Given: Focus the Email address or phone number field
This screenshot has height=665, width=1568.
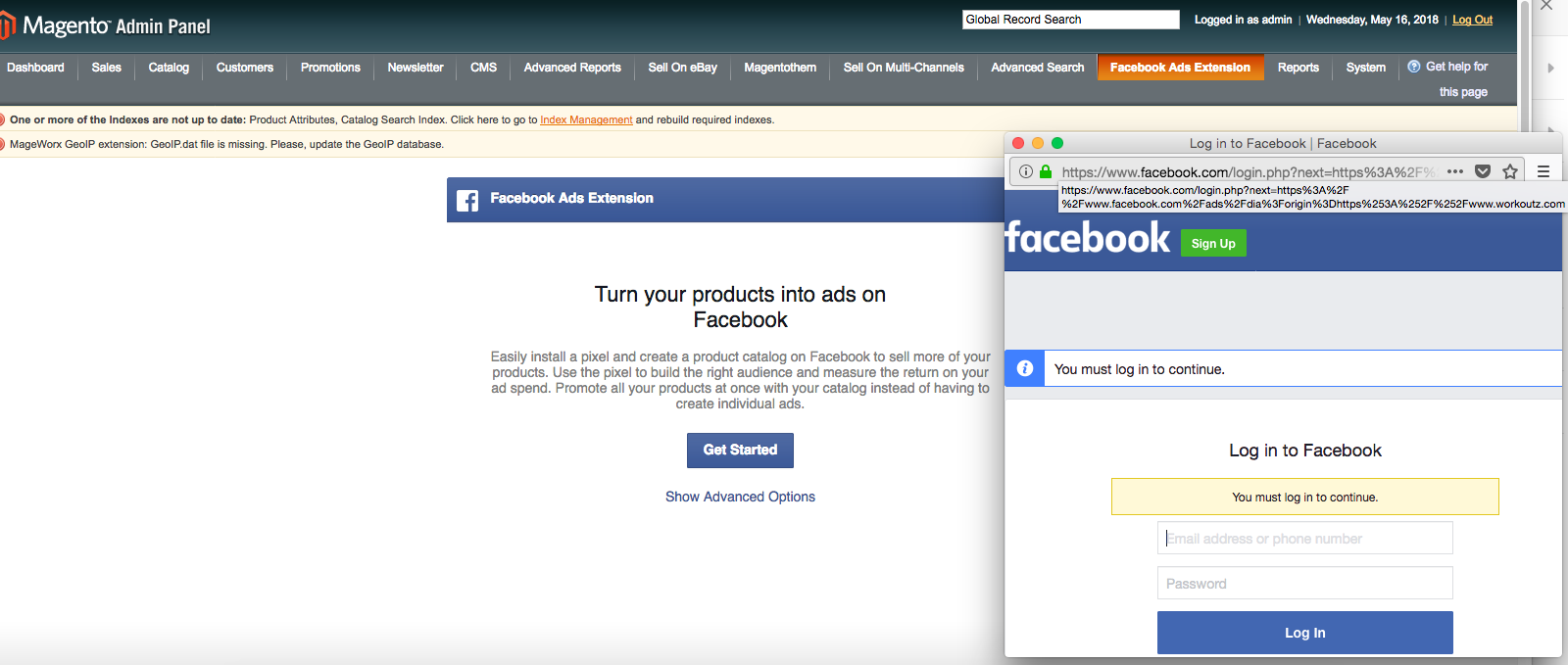Looking at the screenshot, I should tap(1304, 538).
